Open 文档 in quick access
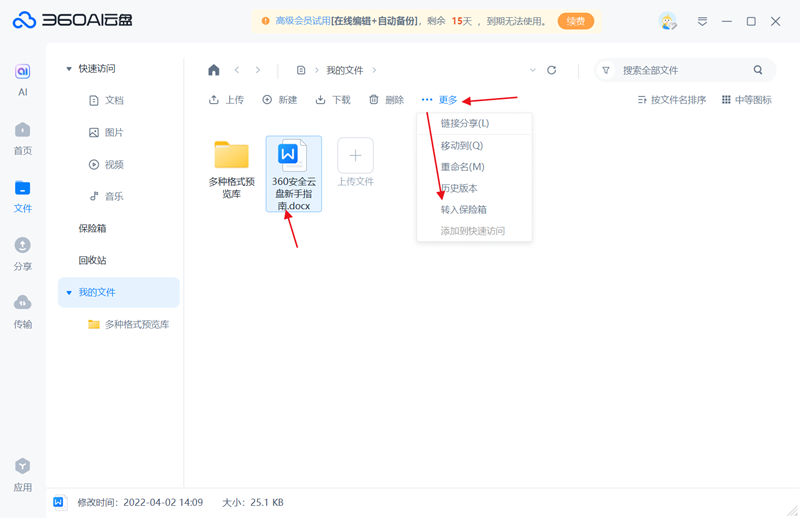This screenshot has width=800, height=518. pos(106,101)
